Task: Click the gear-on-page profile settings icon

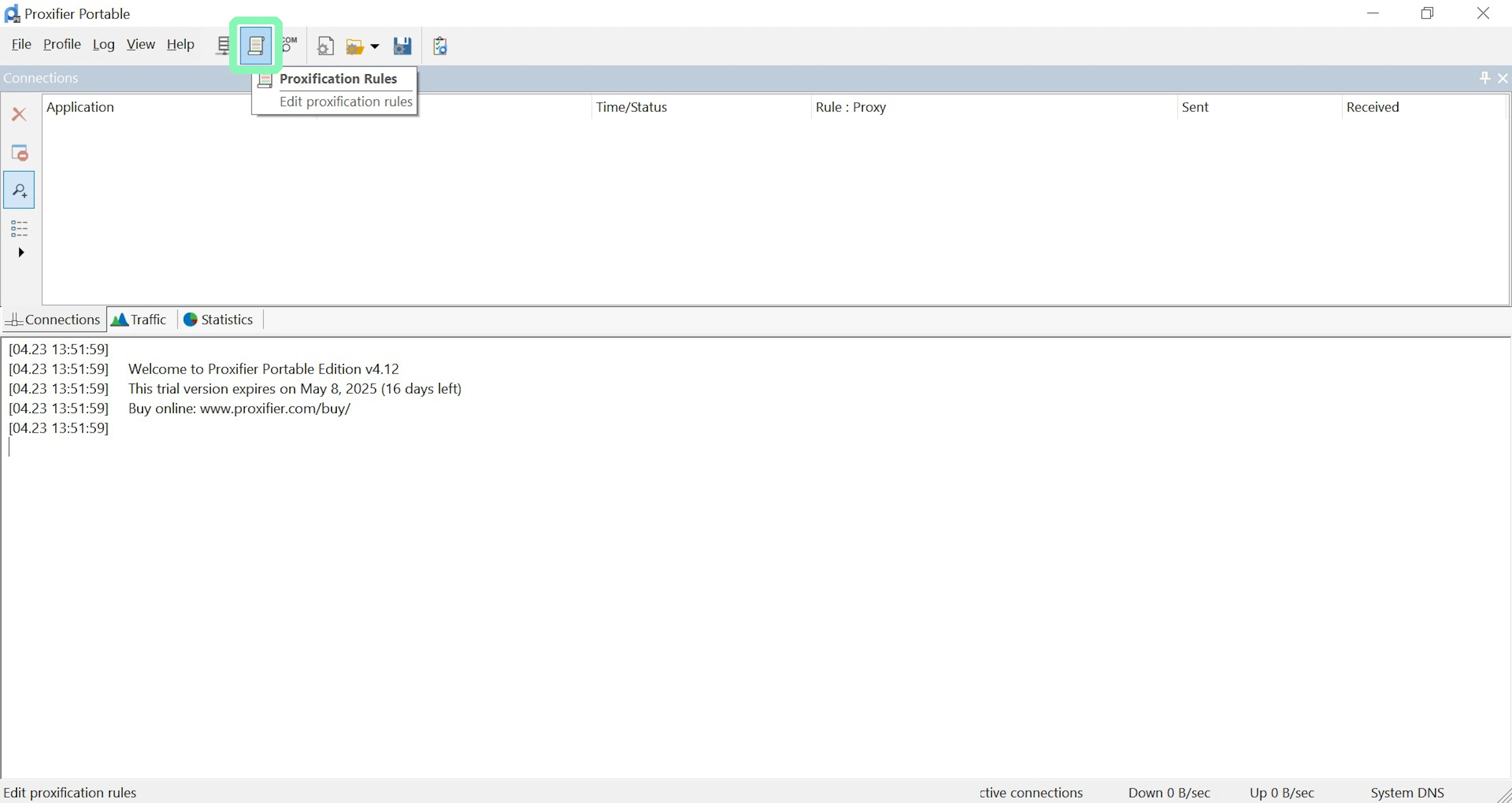Action: click(326, 46)
